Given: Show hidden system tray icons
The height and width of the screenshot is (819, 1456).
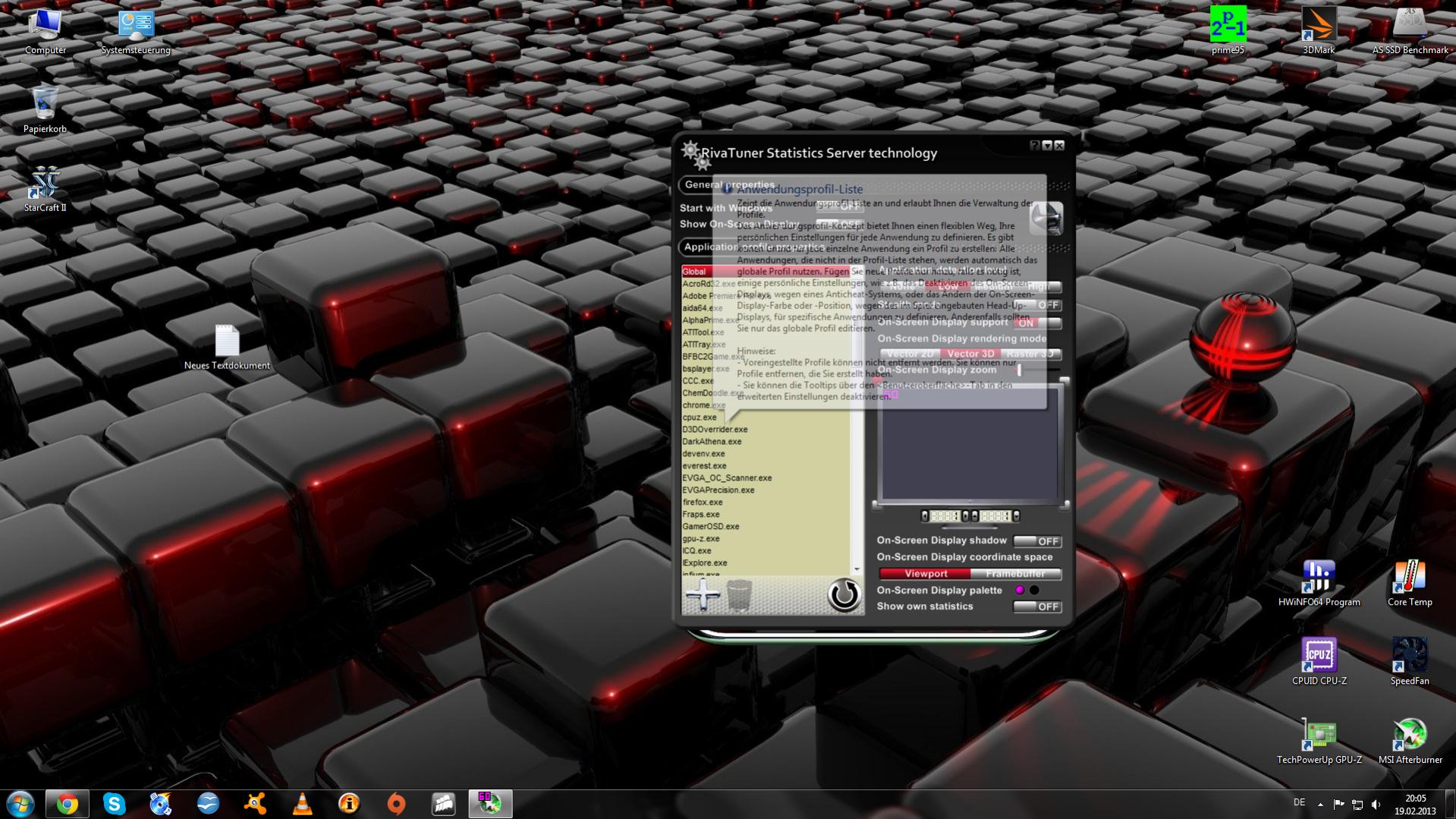Looking at the screenshot, I should coord(1320,805).
